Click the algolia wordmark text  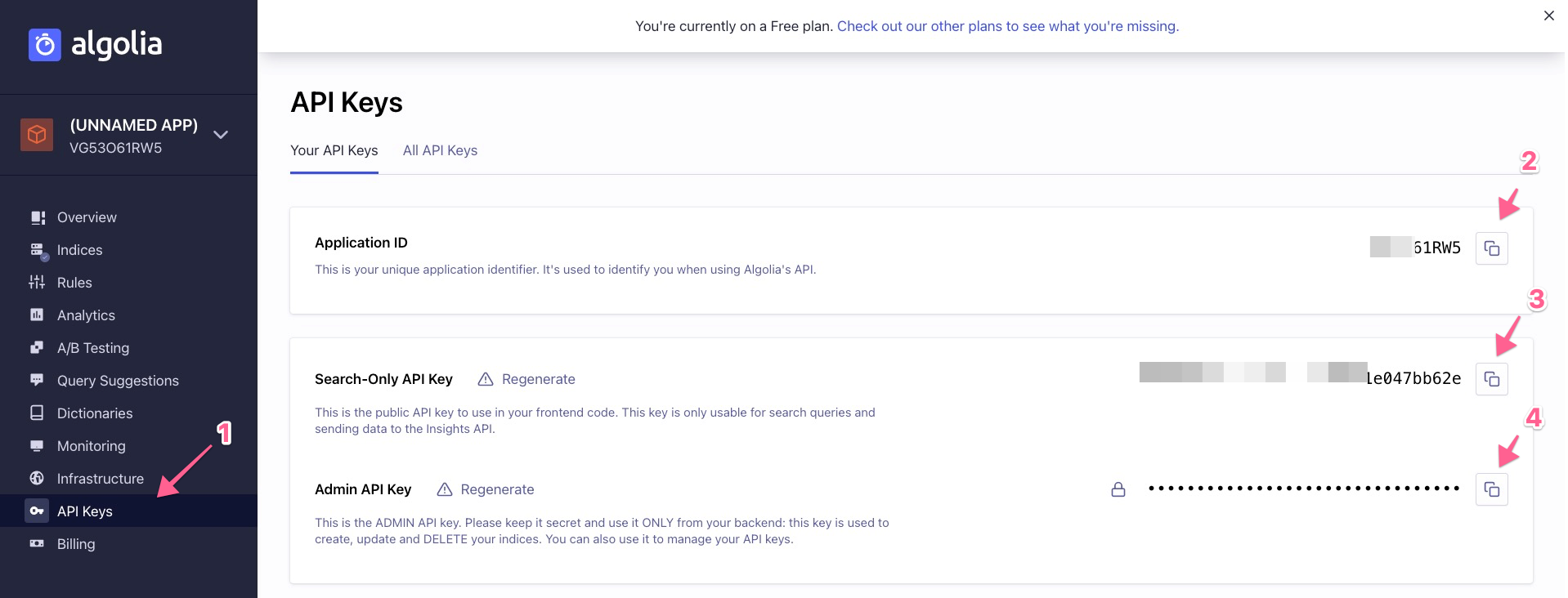[x=117, y=45]
